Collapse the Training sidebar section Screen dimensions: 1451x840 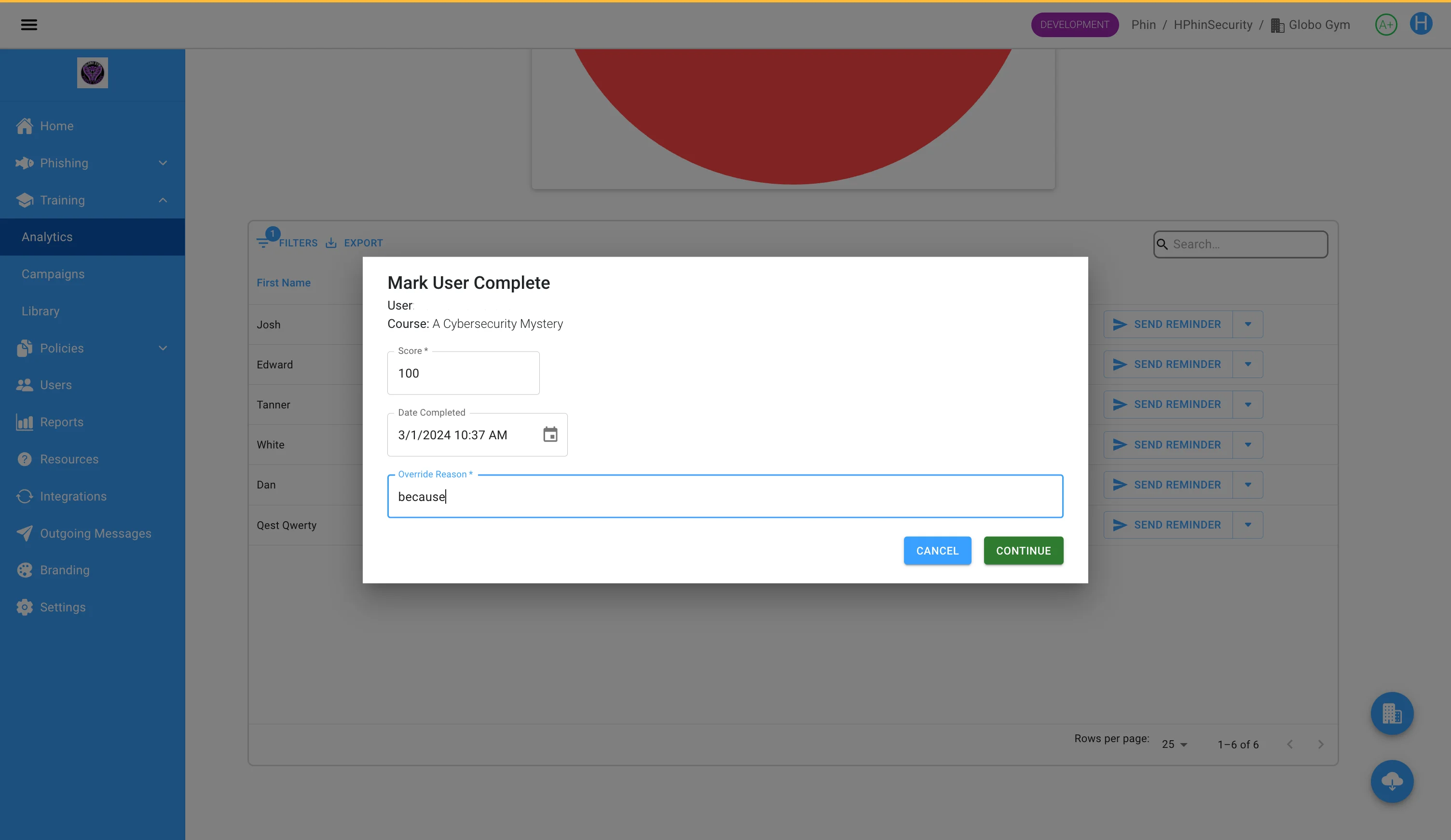tap(163, 201)
